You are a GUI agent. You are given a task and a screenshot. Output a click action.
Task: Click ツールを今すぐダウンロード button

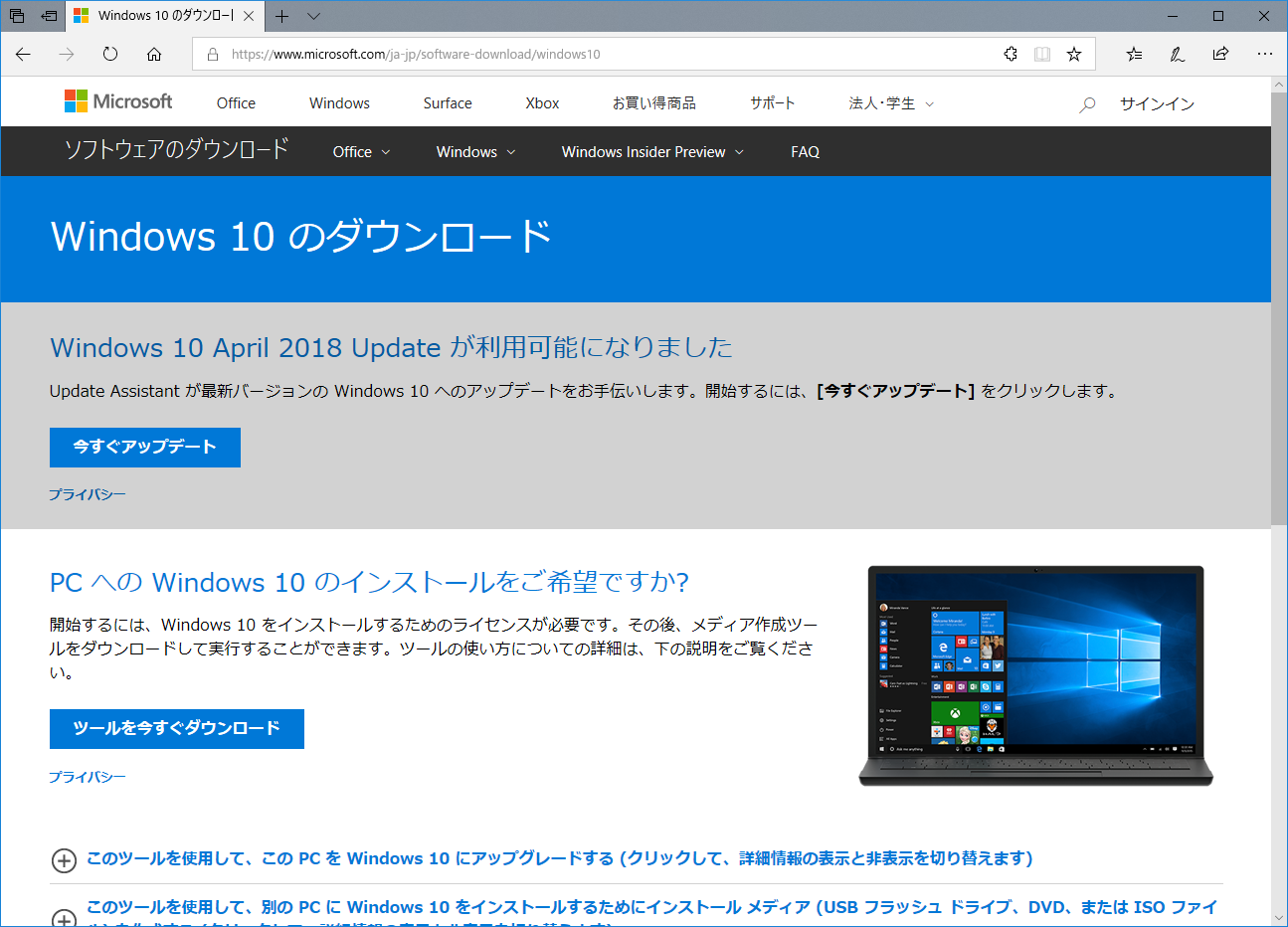coord(177,729)
